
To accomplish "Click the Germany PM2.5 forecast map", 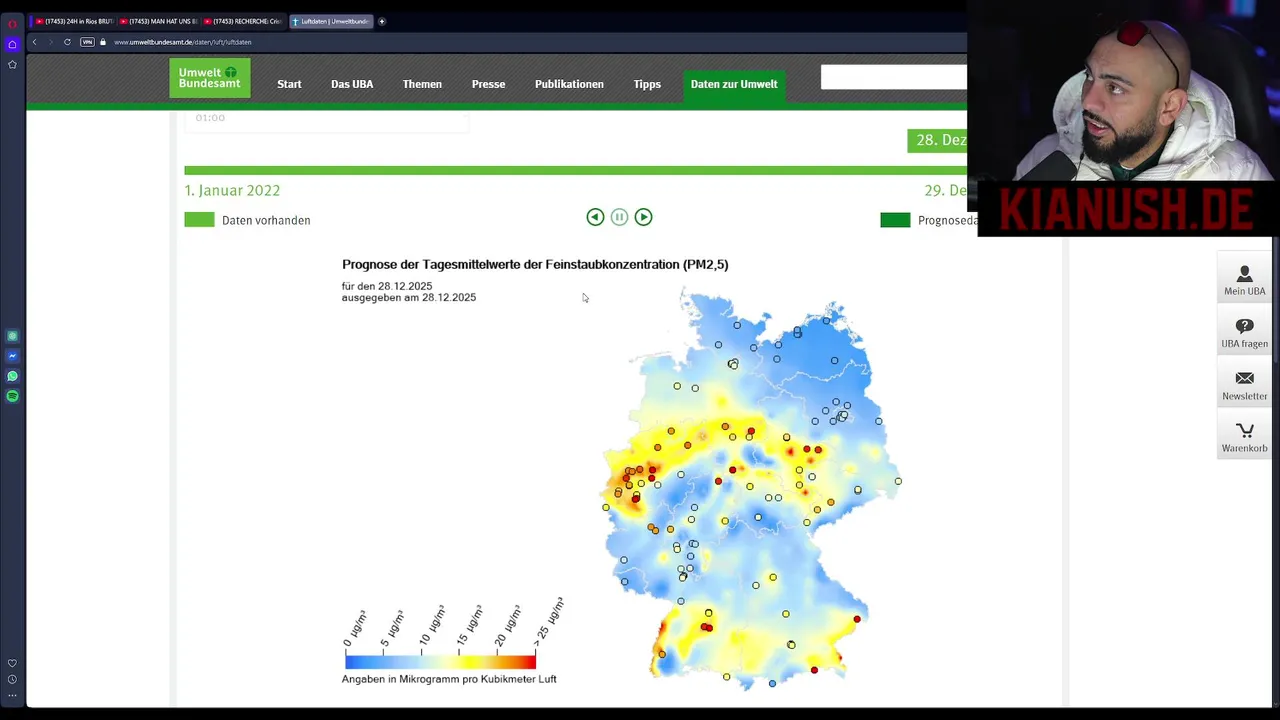I will [x=750, y=488].
